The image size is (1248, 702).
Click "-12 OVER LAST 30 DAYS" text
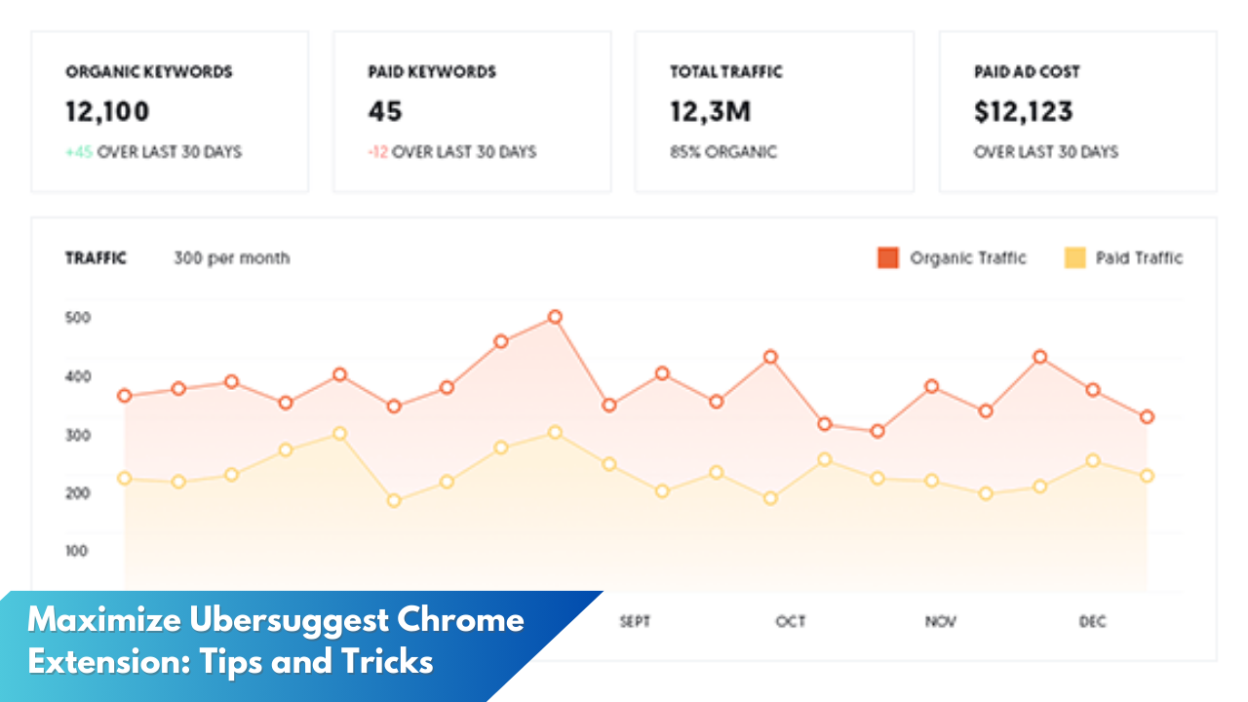coord(452,152)
